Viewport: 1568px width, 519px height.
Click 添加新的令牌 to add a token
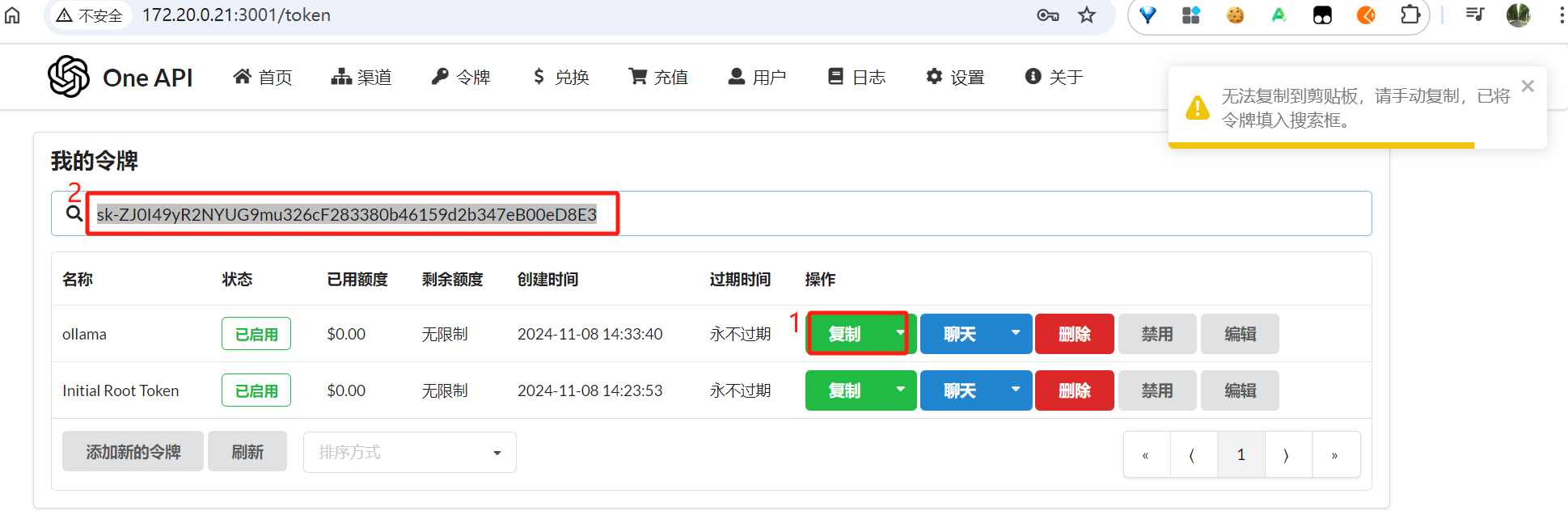(x=133, y=452)
